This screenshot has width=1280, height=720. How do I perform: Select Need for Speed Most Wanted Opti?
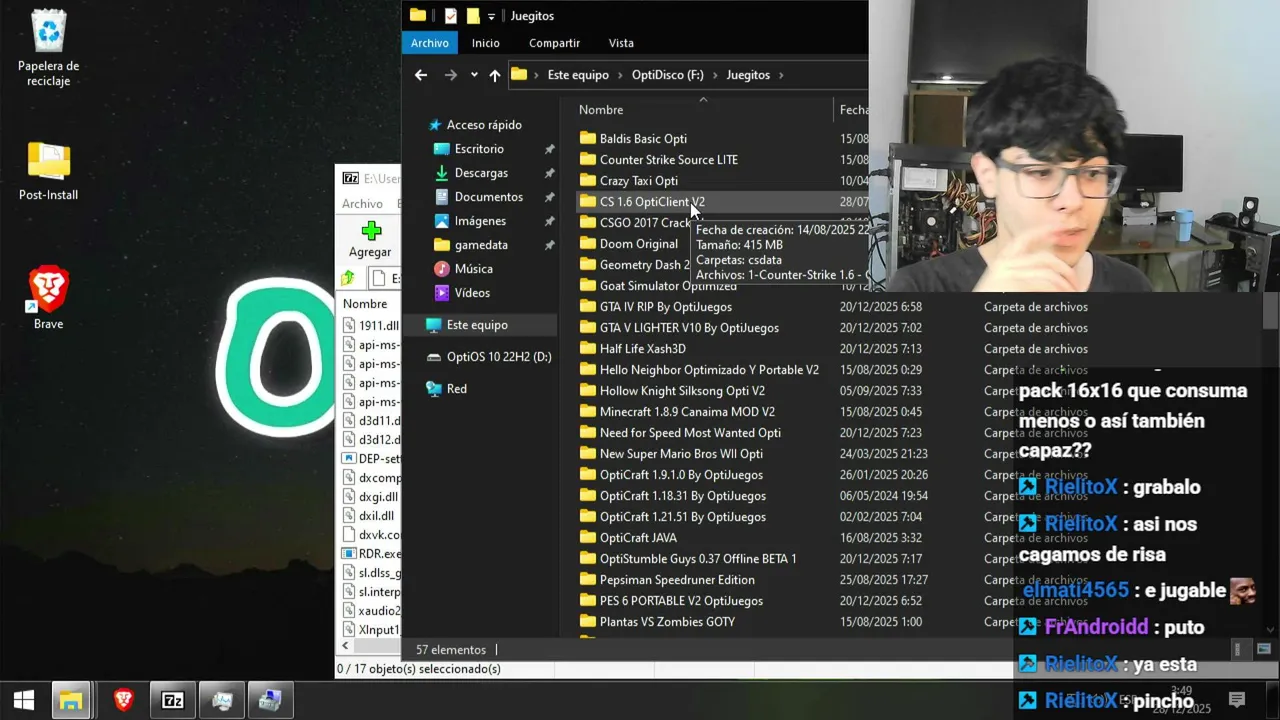690,433
